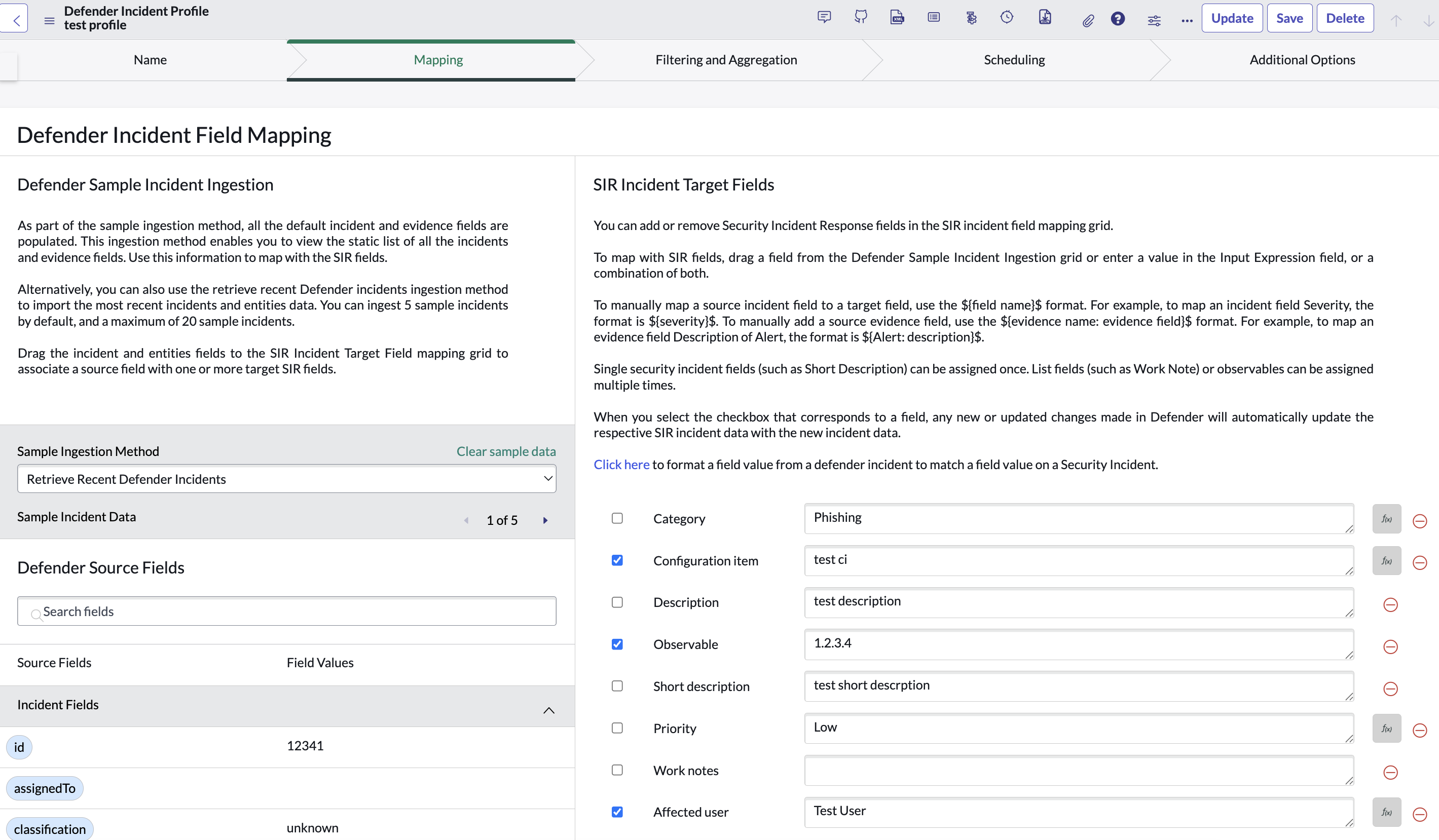The height and width of the screenshot is (840, 1439).
Task: Show the next sample incident
Action: pos(545,520)
